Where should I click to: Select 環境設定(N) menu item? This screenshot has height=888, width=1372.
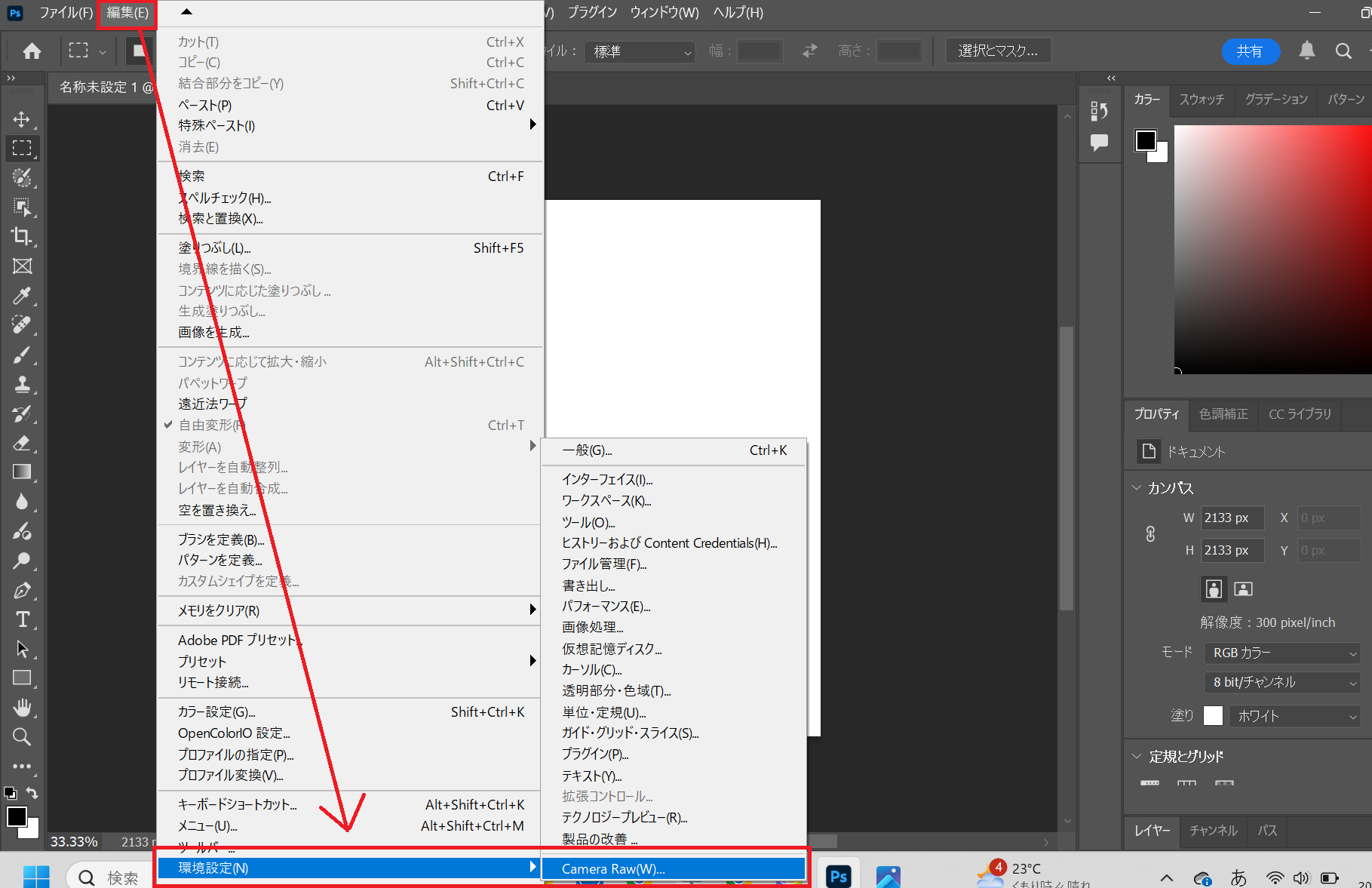(349, 868)
